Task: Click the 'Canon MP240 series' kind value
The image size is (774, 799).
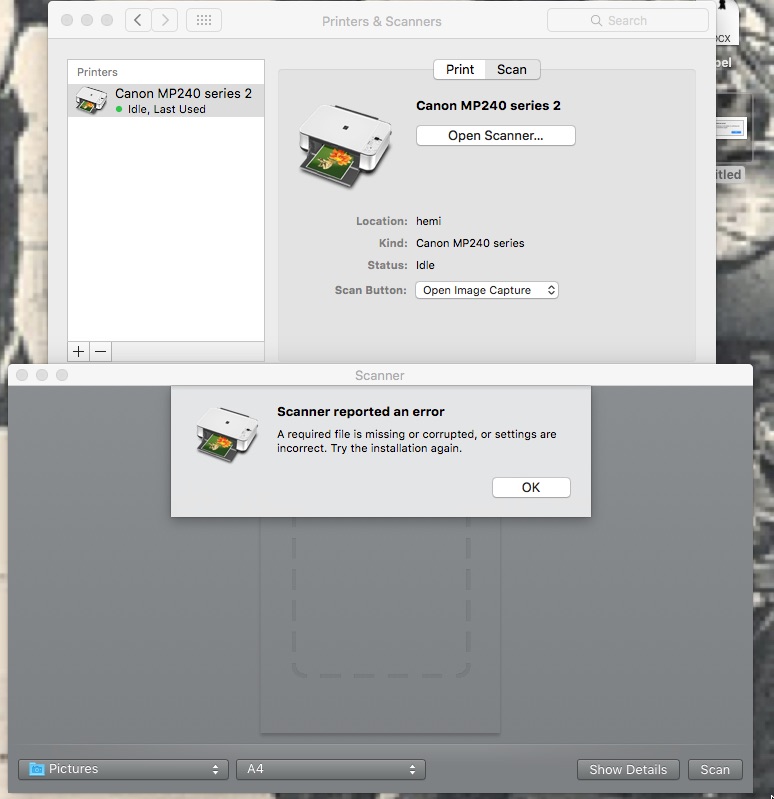Action: click(470, 243)
